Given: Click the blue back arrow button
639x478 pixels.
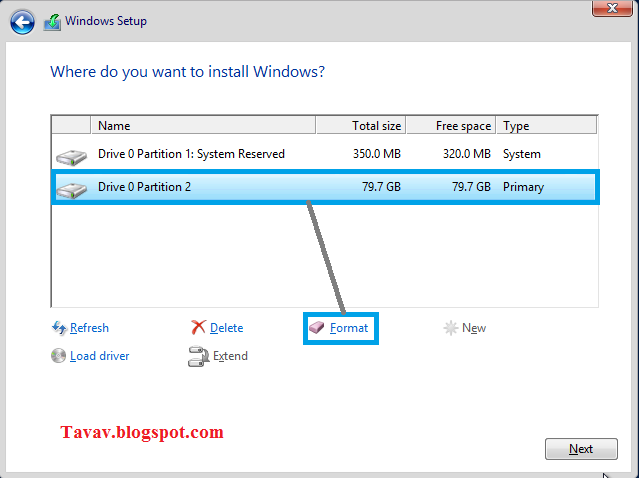Looking at the screenshot, I should click(22, 22).
